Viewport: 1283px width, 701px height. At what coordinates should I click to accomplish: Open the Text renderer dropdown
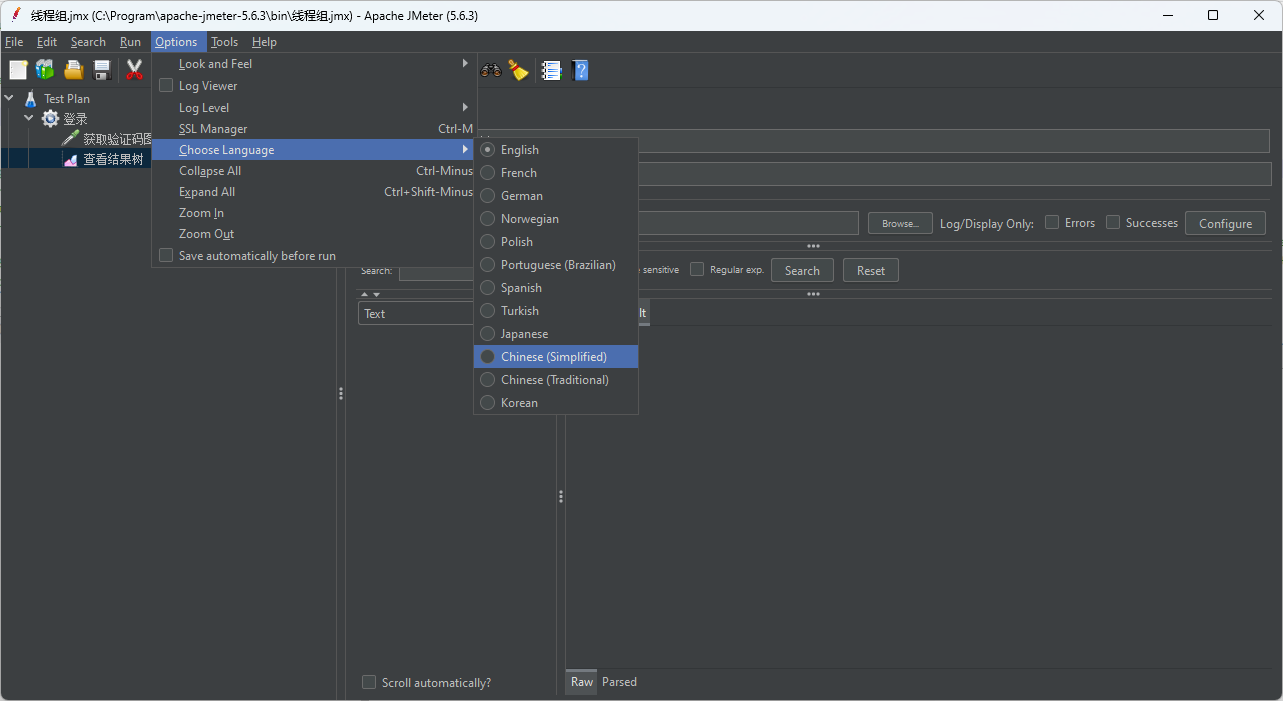415,313
